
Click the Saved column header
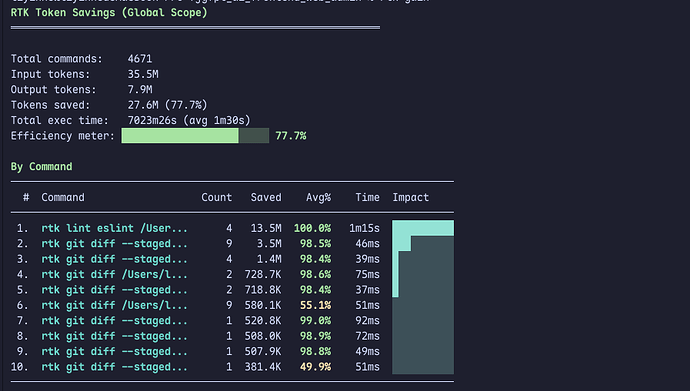266,197
